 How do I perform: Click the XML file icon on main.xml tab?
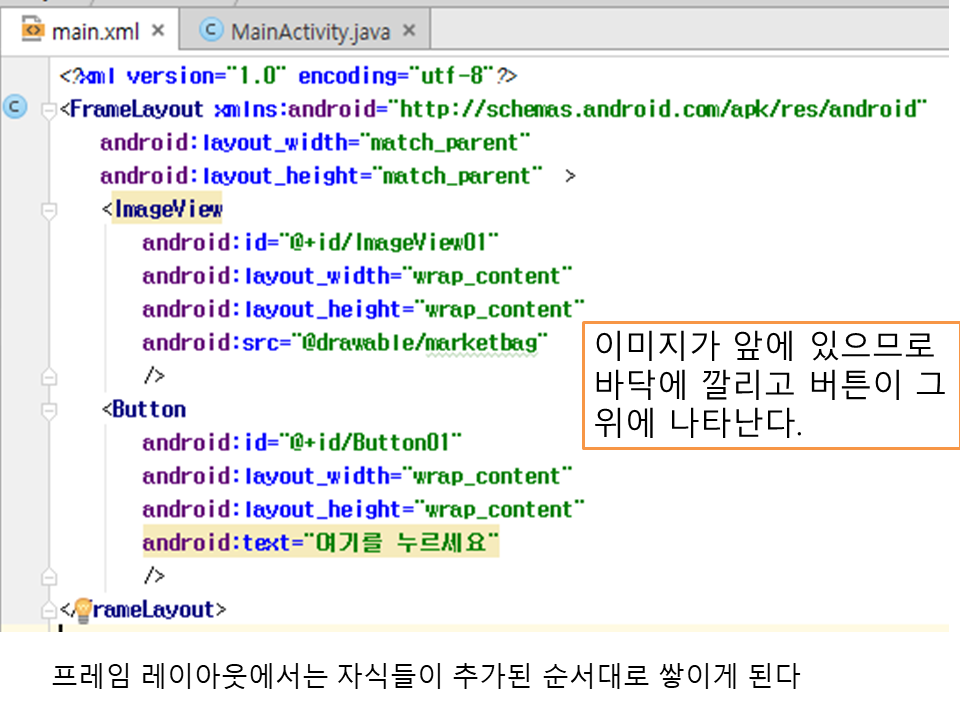pyautogui.click(x=33, y=31)
